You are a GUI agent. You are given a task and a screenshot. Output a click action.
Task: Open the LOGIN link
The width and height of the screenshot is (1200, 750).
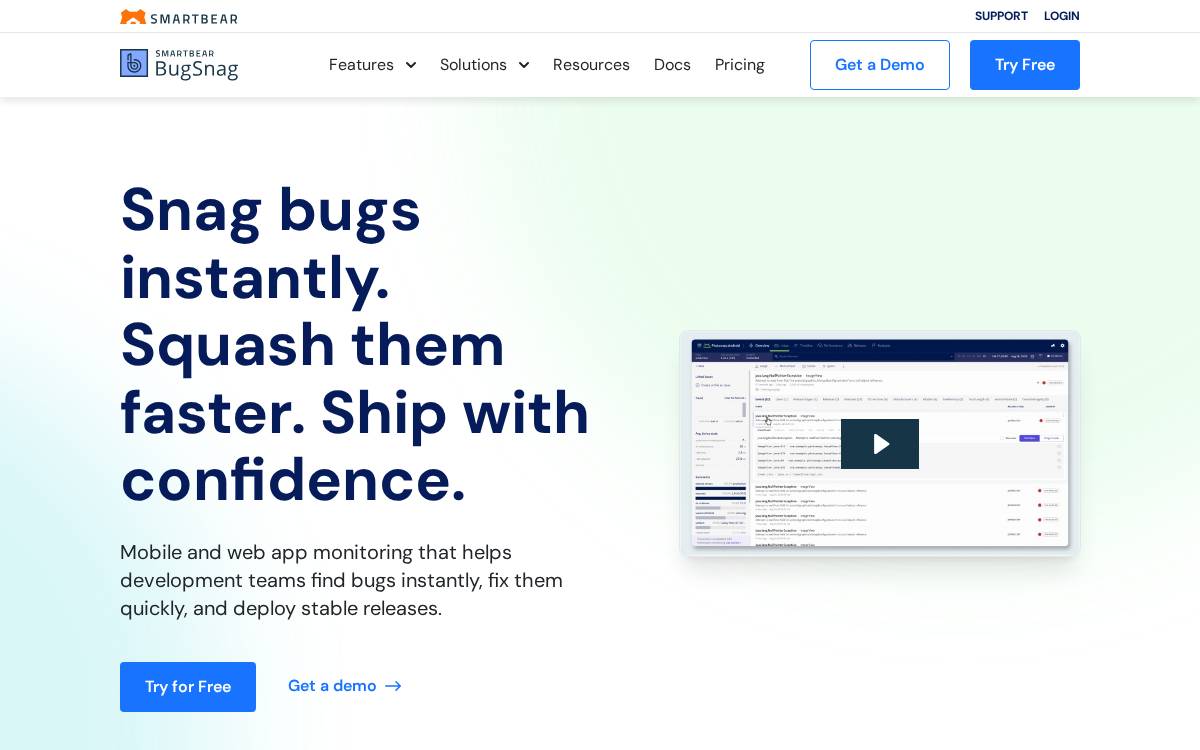[x=1061, y=16]
